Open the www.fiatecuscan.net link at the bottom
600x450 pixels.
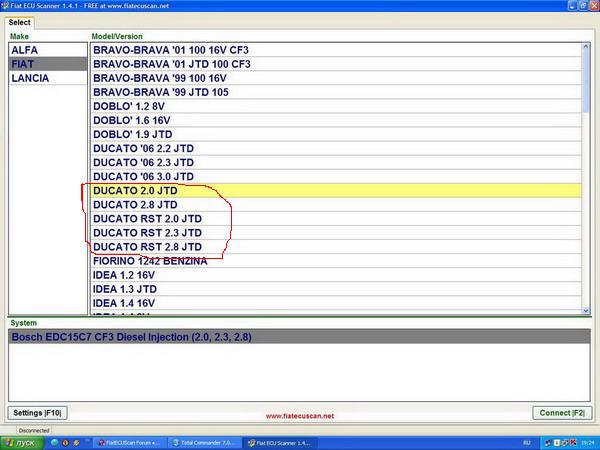300,416
